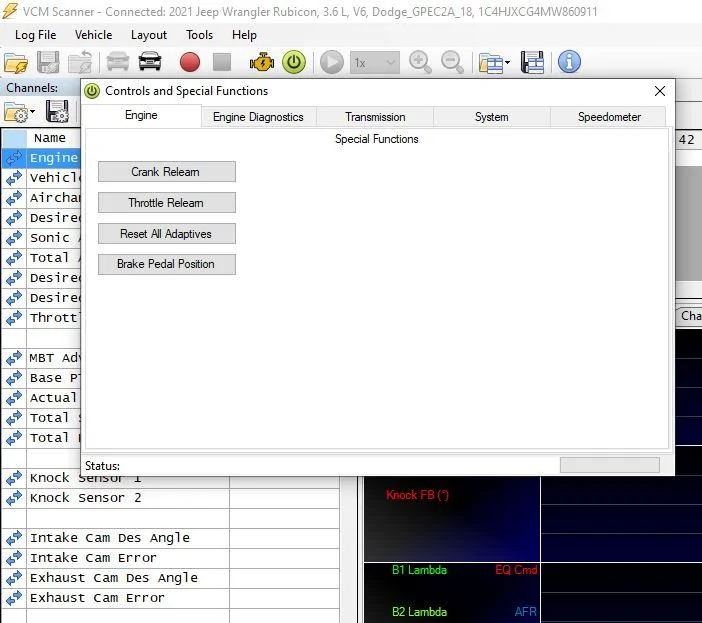Click the save channels config icon
702x623 pixels.
[57, 111]
